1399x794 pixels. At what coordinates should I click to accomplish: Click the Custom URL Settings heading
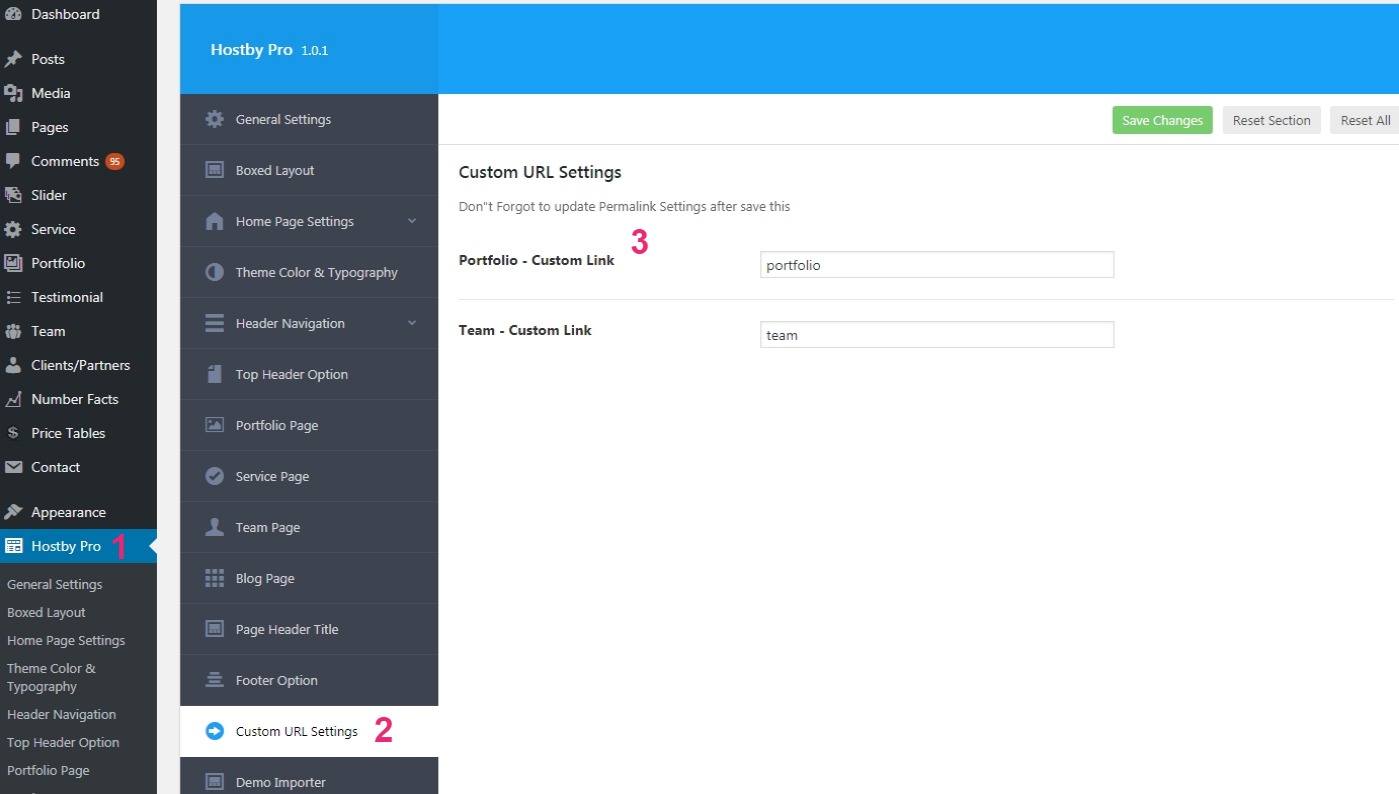click(x=540, y=172)
